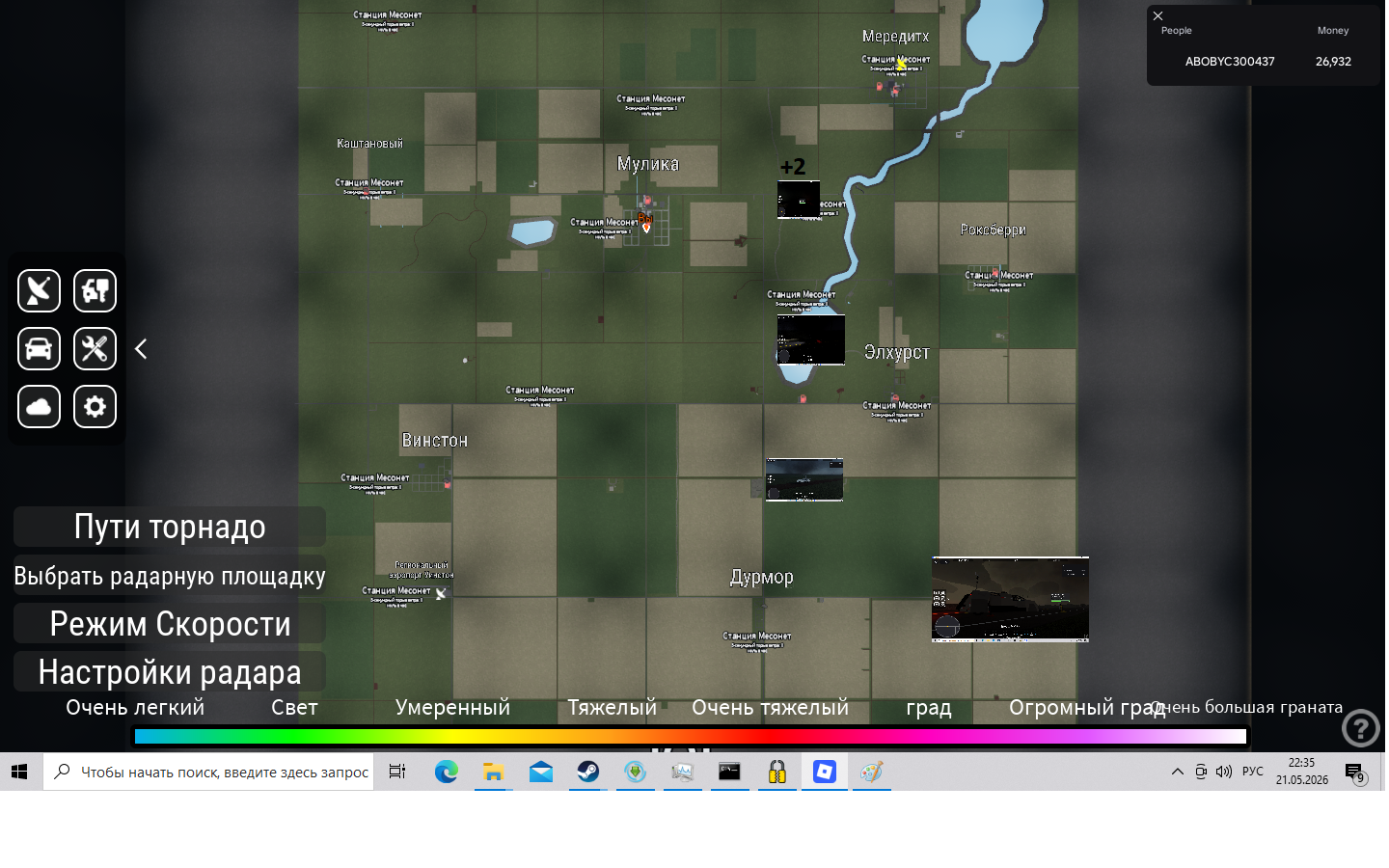
Task: Focus the Windows taskbar search field
Action: 208,772
